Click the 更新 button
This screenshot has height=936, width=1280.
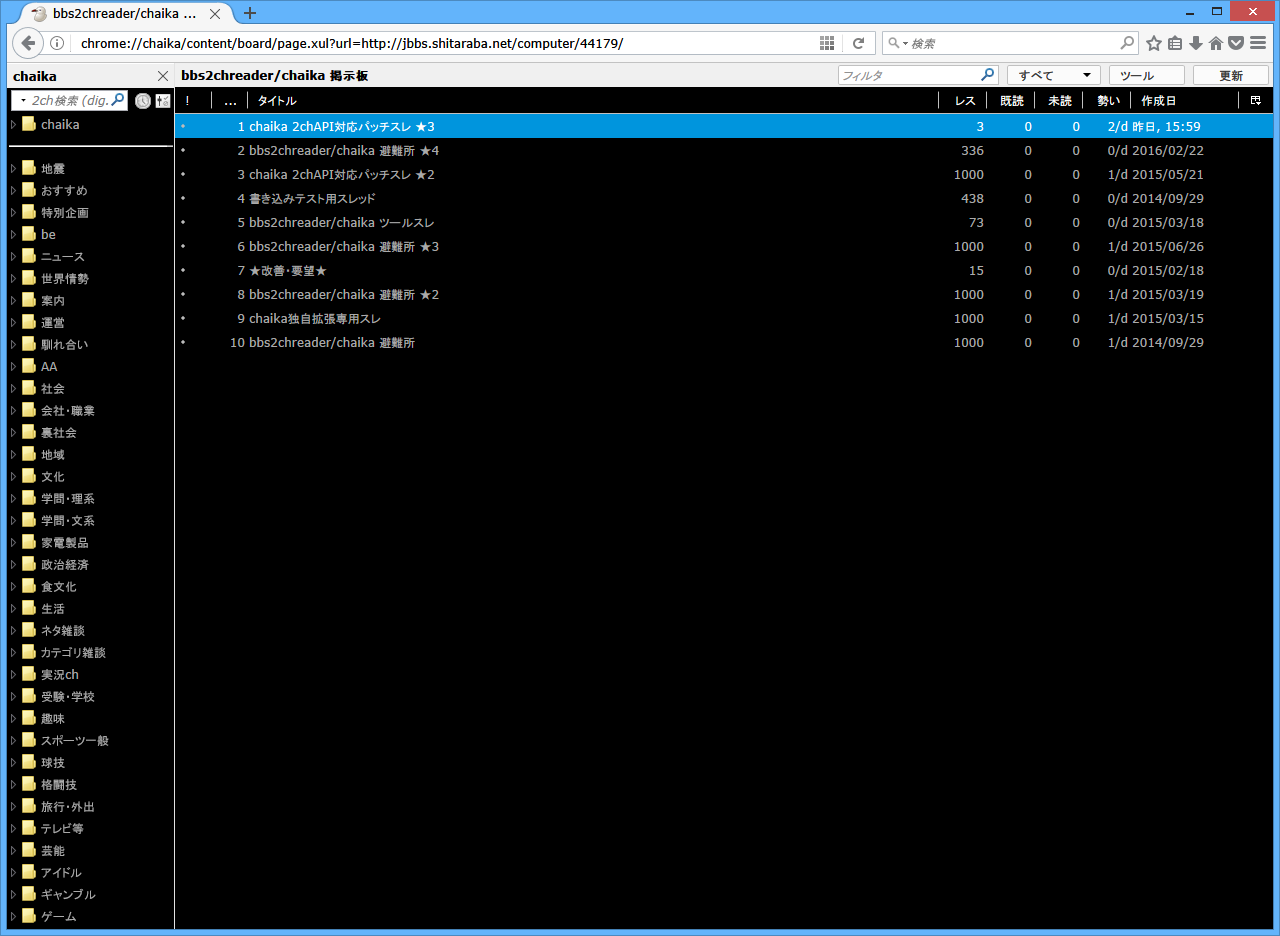1231,75
